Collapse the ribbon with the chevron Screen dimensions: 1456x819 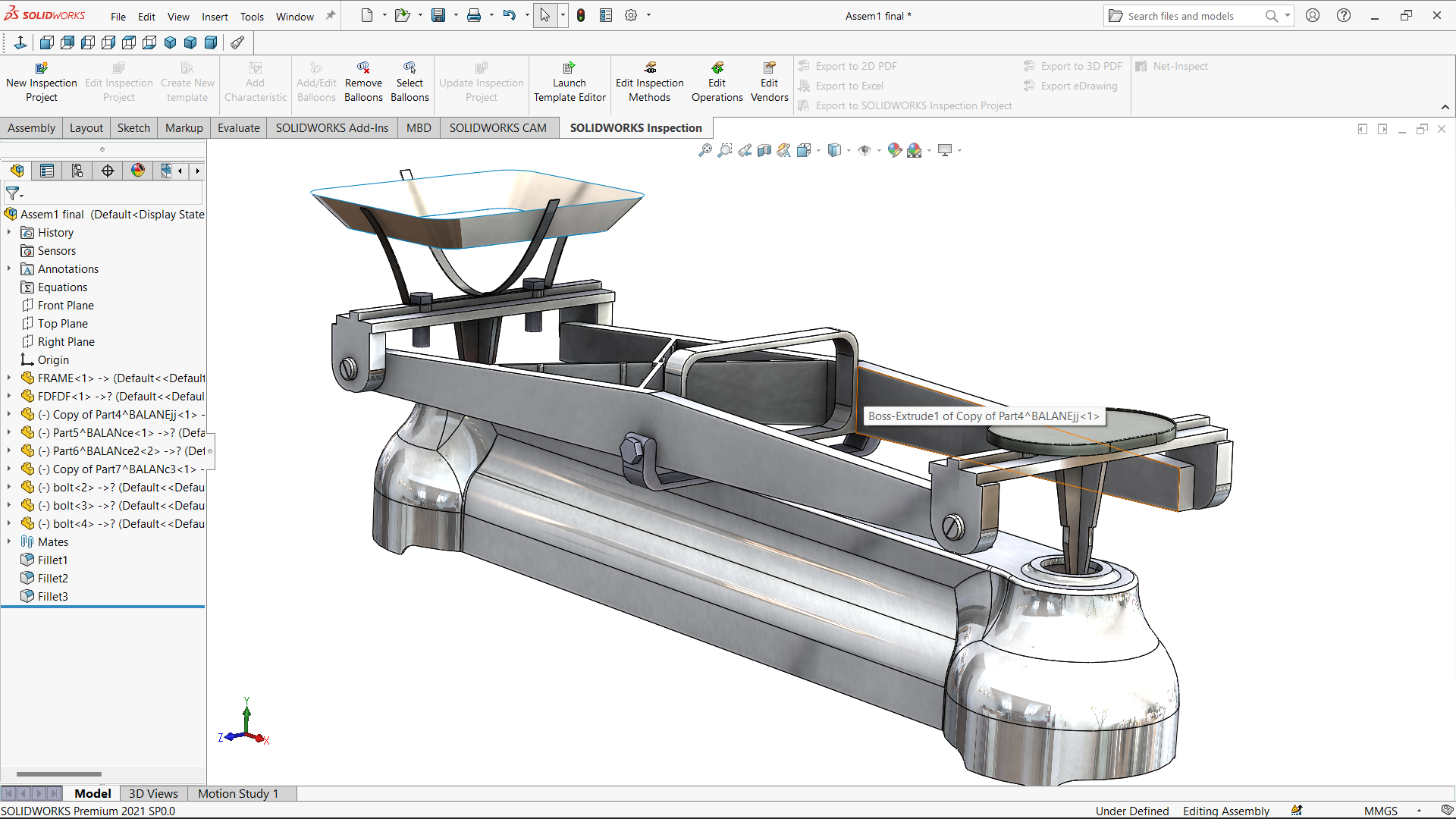pos(1445,107)
